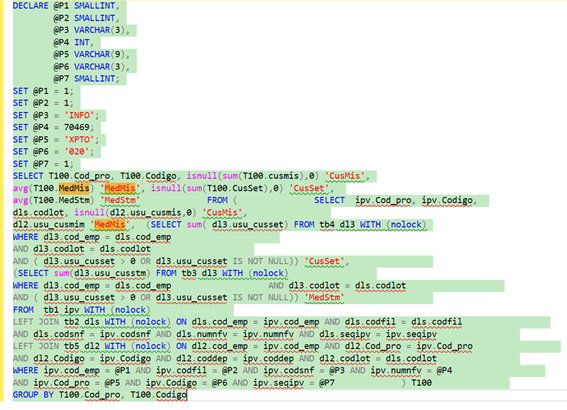This screenshot has width=567, height=410.
Task: Click tb1 in FROM tb1 ipv line
Action: [51, 310]
